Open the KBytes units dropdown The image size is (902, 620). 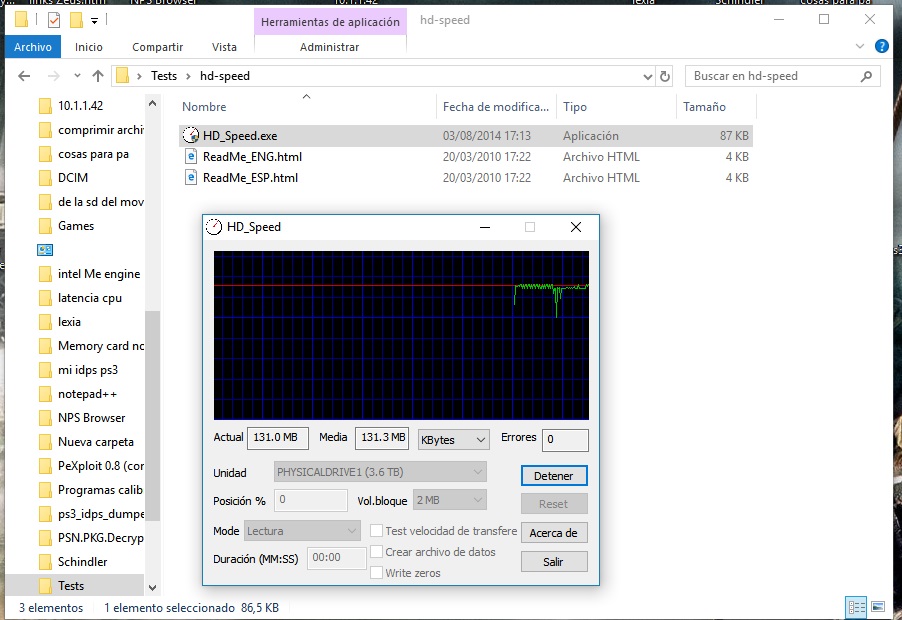[453, 440]
